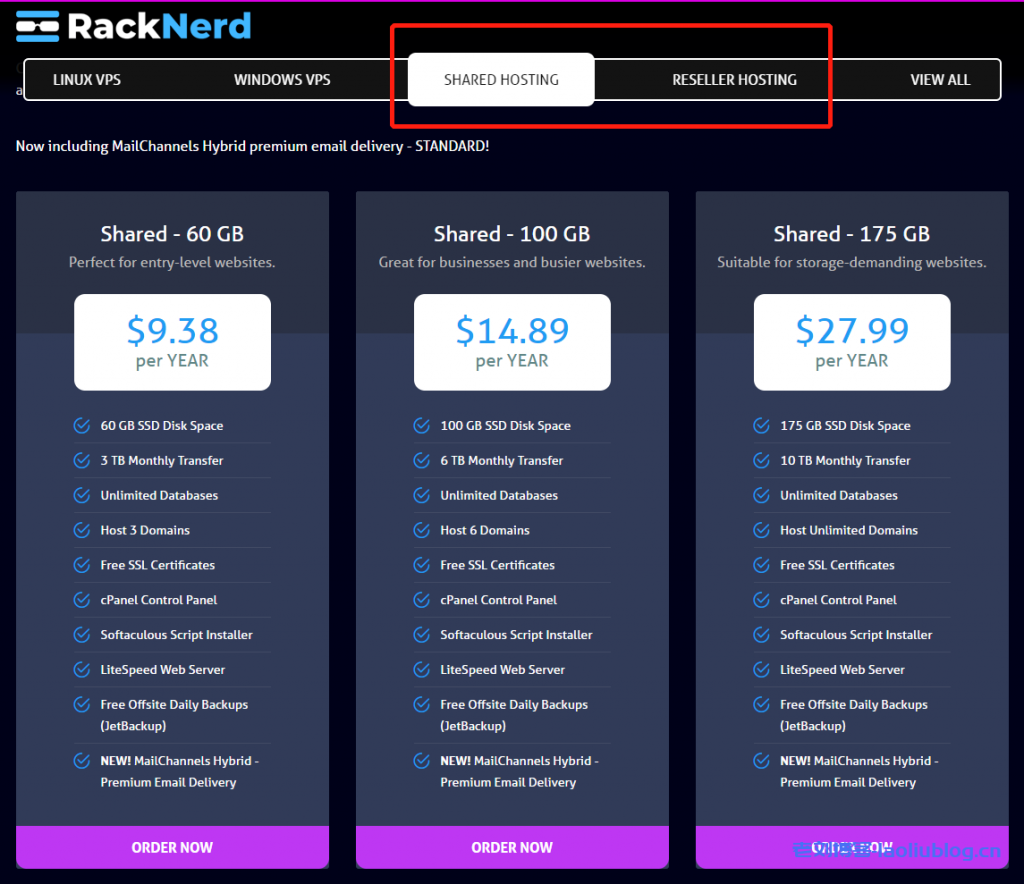The height and width of the screenshot is (884, 1024).
Task: Click the Shared - 175 GB plan heading
Action: click(852, 234)
